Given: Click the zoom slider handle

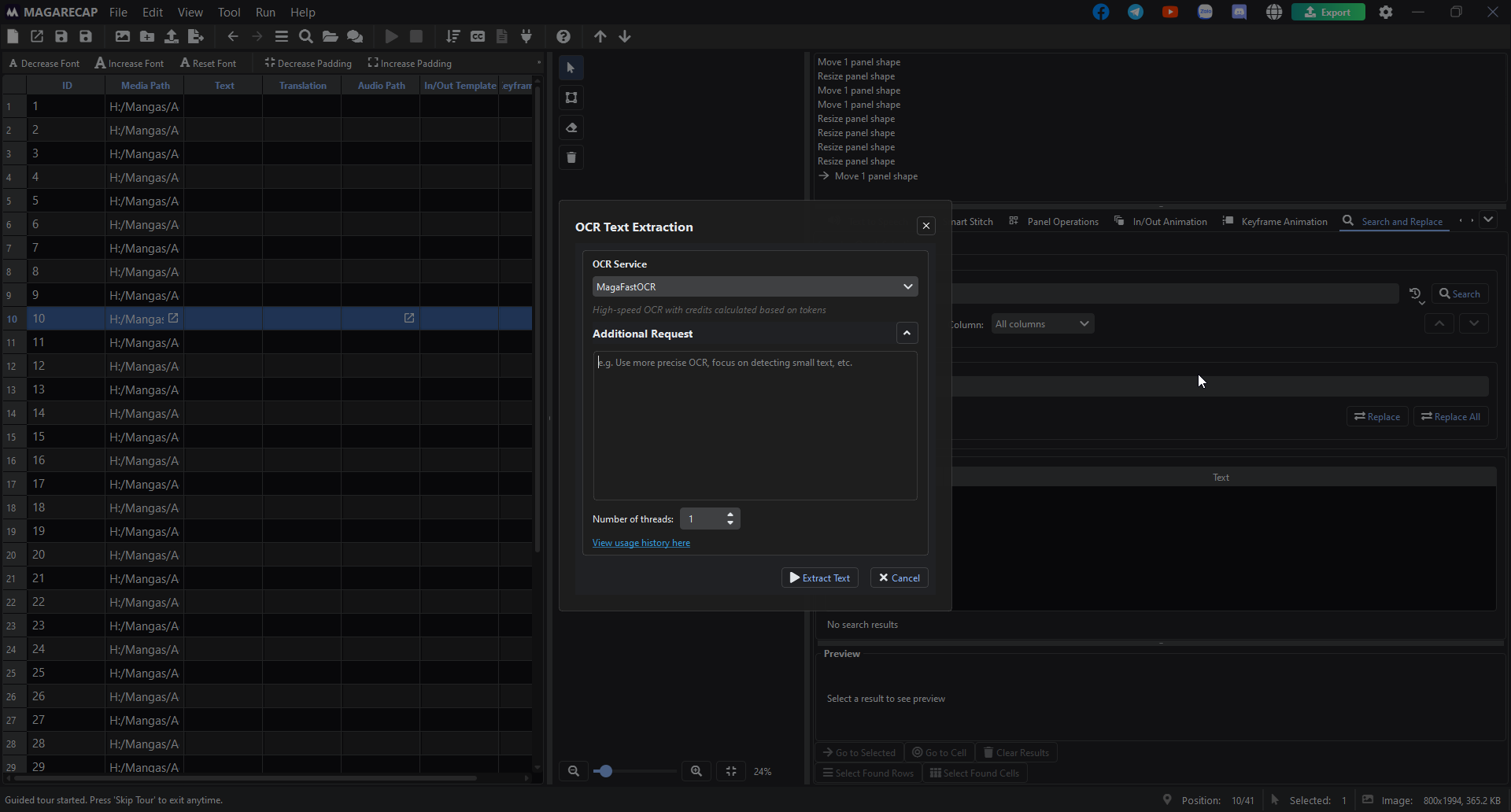Looking at the screenshot, I should pyautogui.click(x=604, y=771).
